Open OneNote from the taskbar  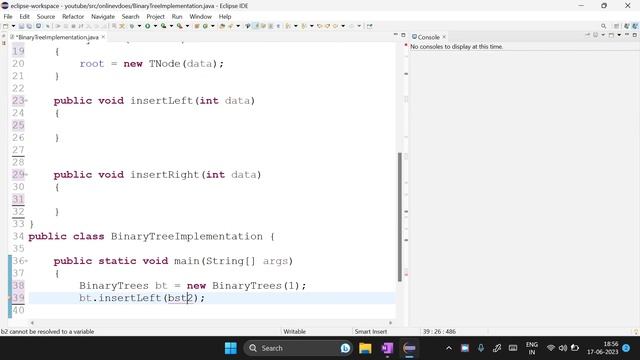coord(387,348)
